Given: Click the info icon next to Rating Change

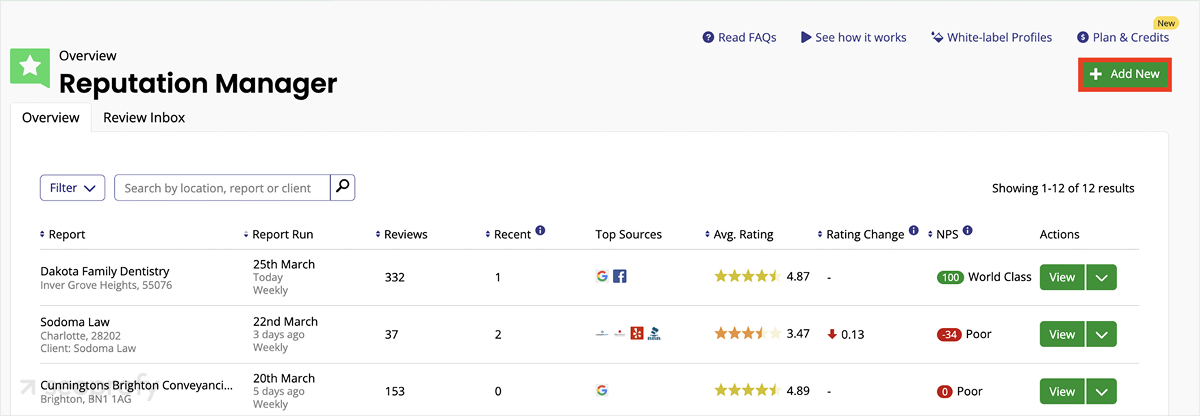Looking at the screenshot, I should point(914,231).
